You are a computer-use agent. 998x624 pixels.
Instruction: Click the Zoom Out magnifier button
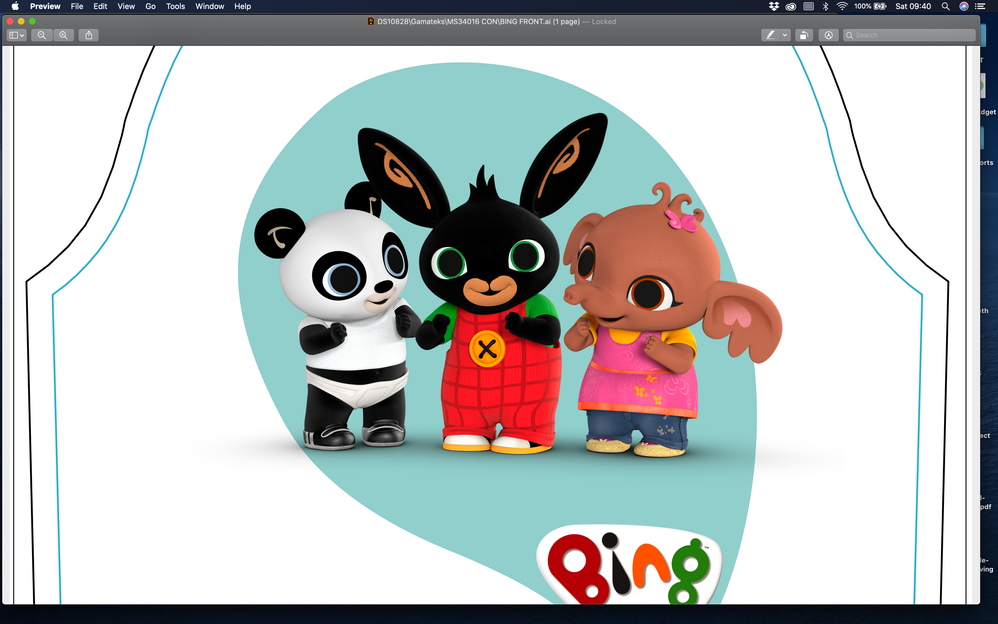[x=41, y=35]
